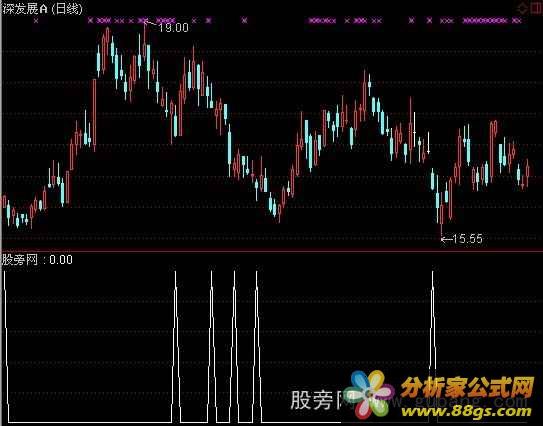543x426 pixels.
Task: Click the 19.00 high price label
Action: (173, 27)
